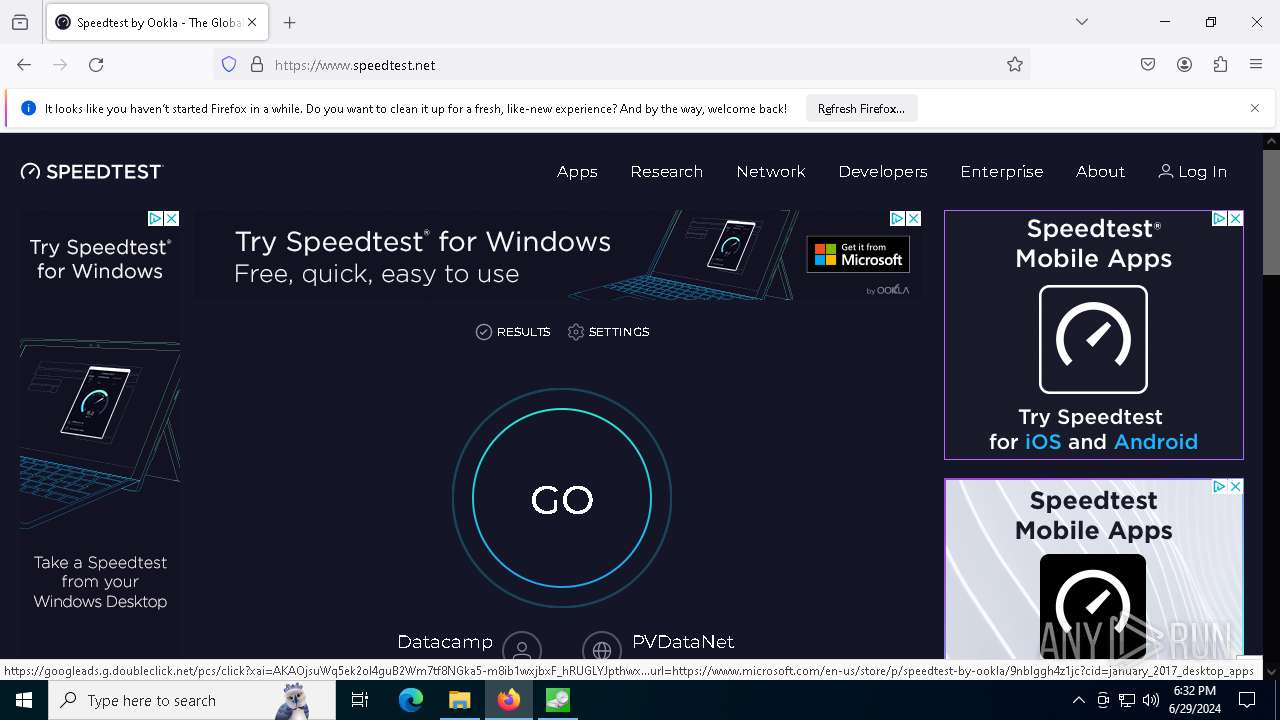Image resolution: width=1280 pixels, height=720 pixels.
Task: Show hidden system tray icons
Action: coord(1078,701)
